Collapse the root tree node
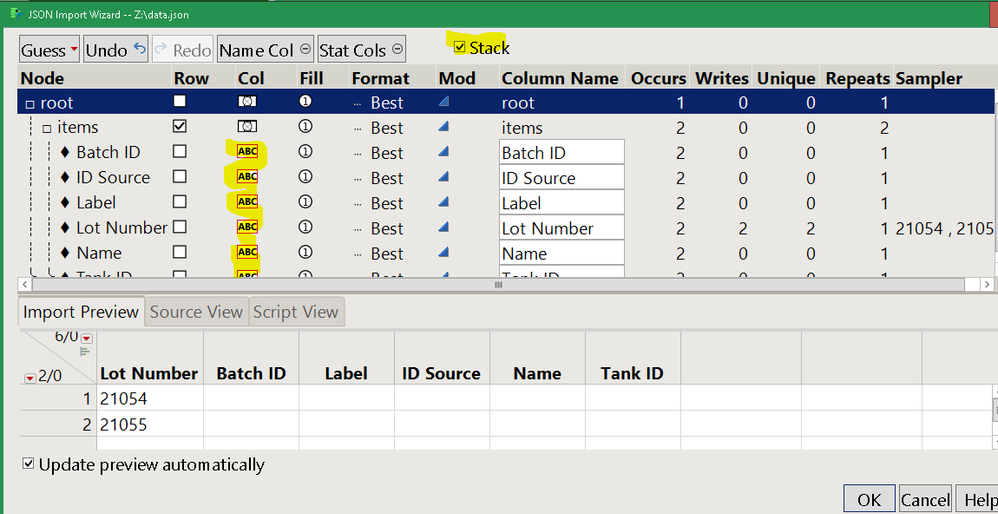The width and height of the screenshot is (998, 514). pyautogui.click(x=29, y=103)
